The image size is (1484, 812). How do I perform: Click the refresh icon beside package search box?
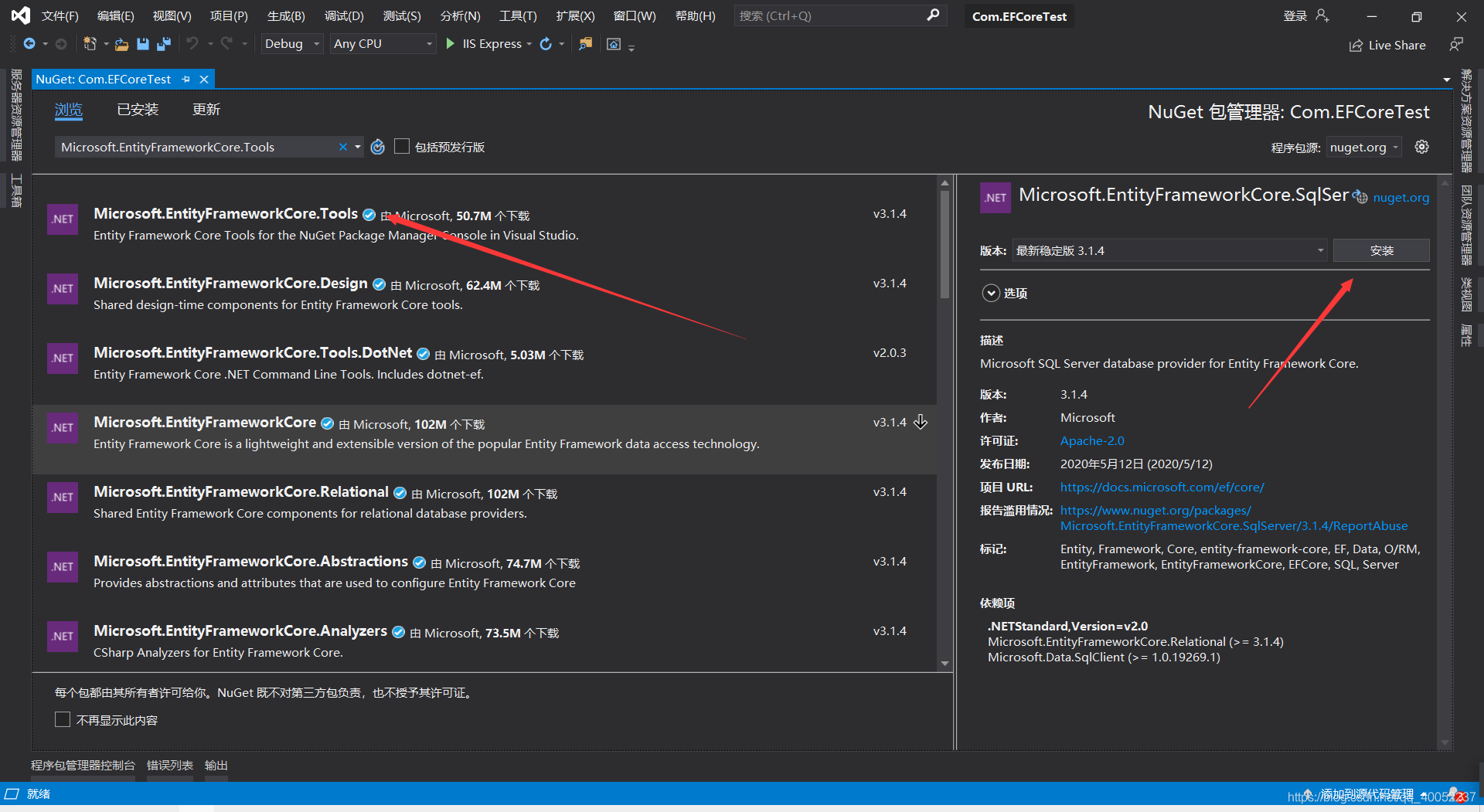[x=377, y=147]
